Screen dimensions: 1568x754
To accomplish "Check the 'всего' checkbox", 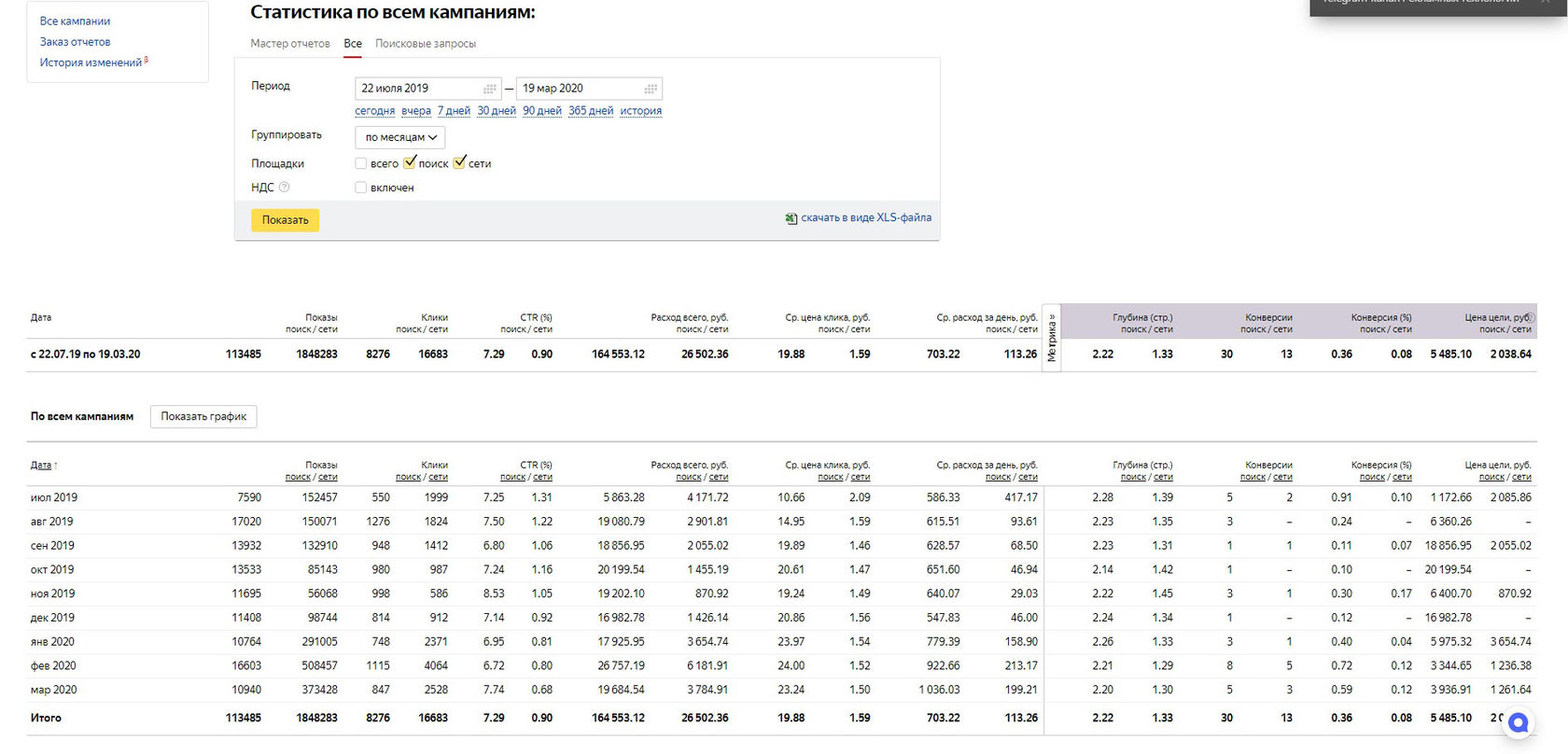I will pyautogui.click(x=361, y=163).
